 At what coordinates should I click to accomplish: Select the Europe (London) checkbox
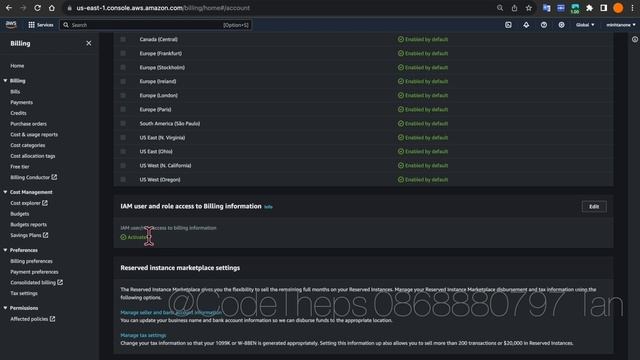point(123,96)
